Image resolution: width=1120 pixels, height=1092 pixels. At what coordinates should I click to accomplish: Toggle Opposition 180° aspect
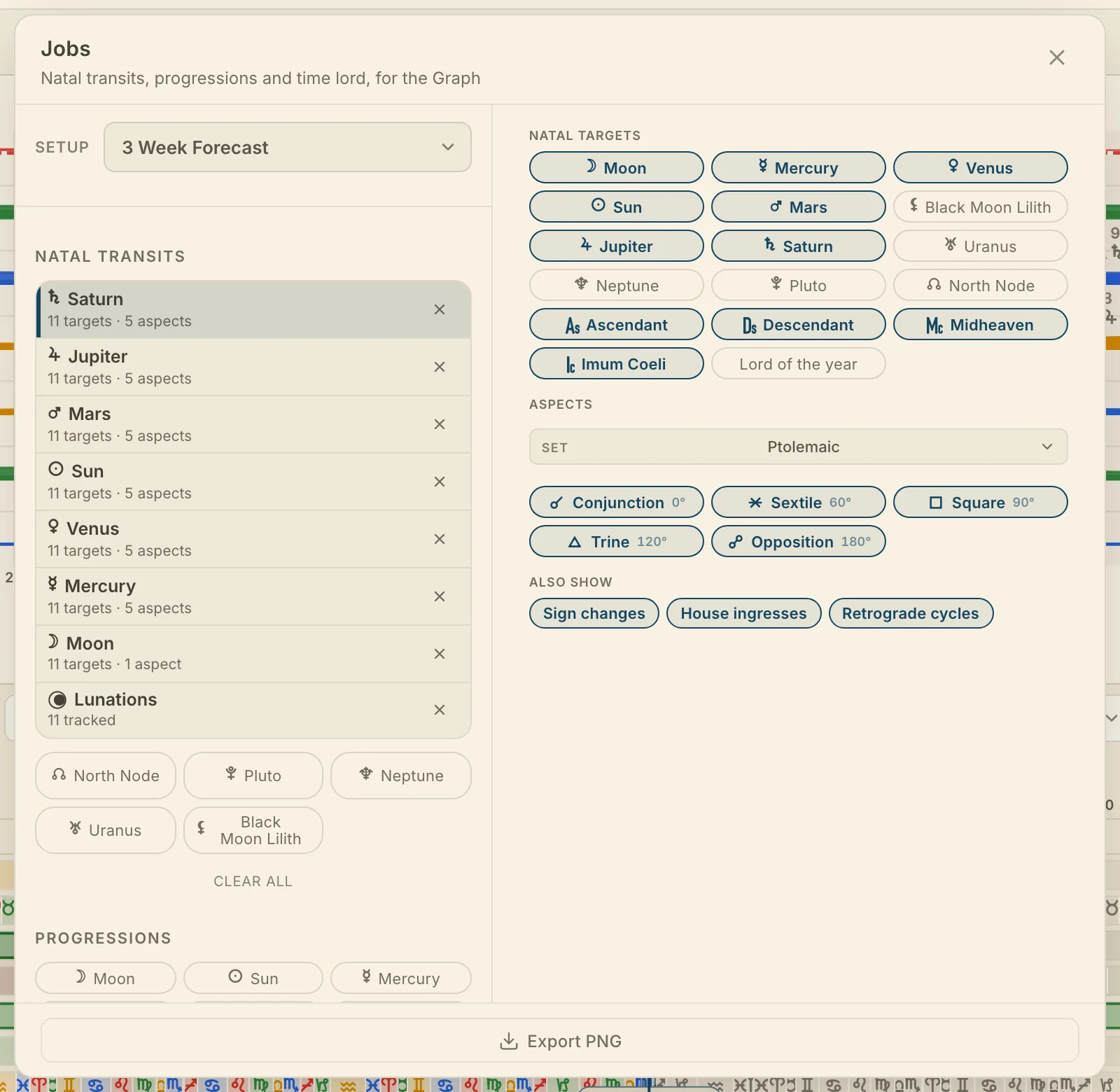799,541
